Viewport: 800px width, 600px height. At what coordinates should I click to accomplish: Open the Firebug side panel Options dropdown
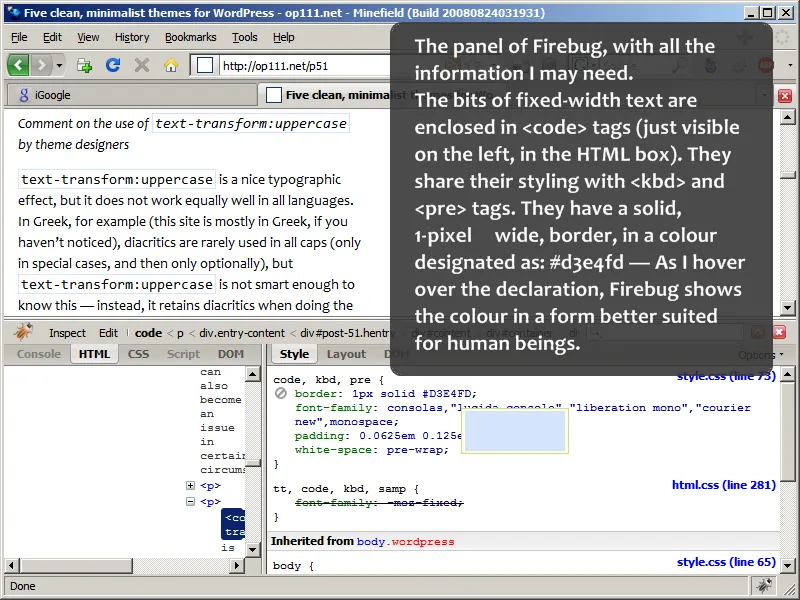coord(760,355)
